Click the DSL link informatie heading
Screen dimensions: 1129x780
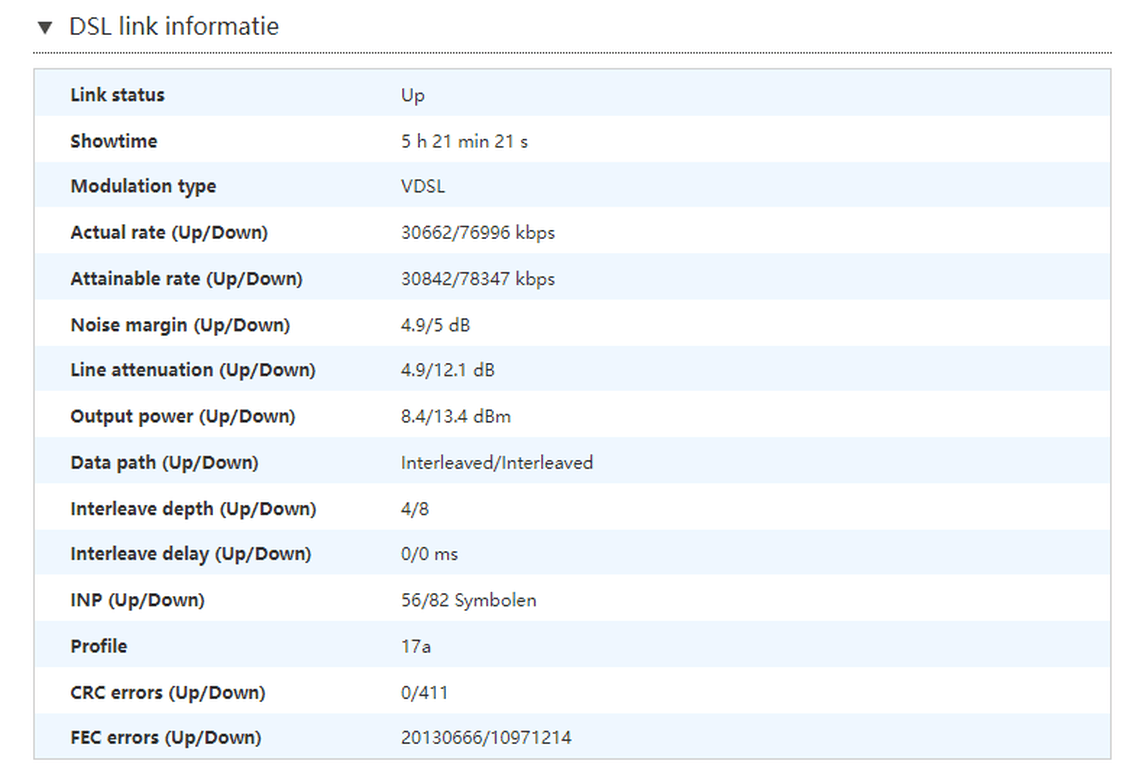tap(173, 27)
